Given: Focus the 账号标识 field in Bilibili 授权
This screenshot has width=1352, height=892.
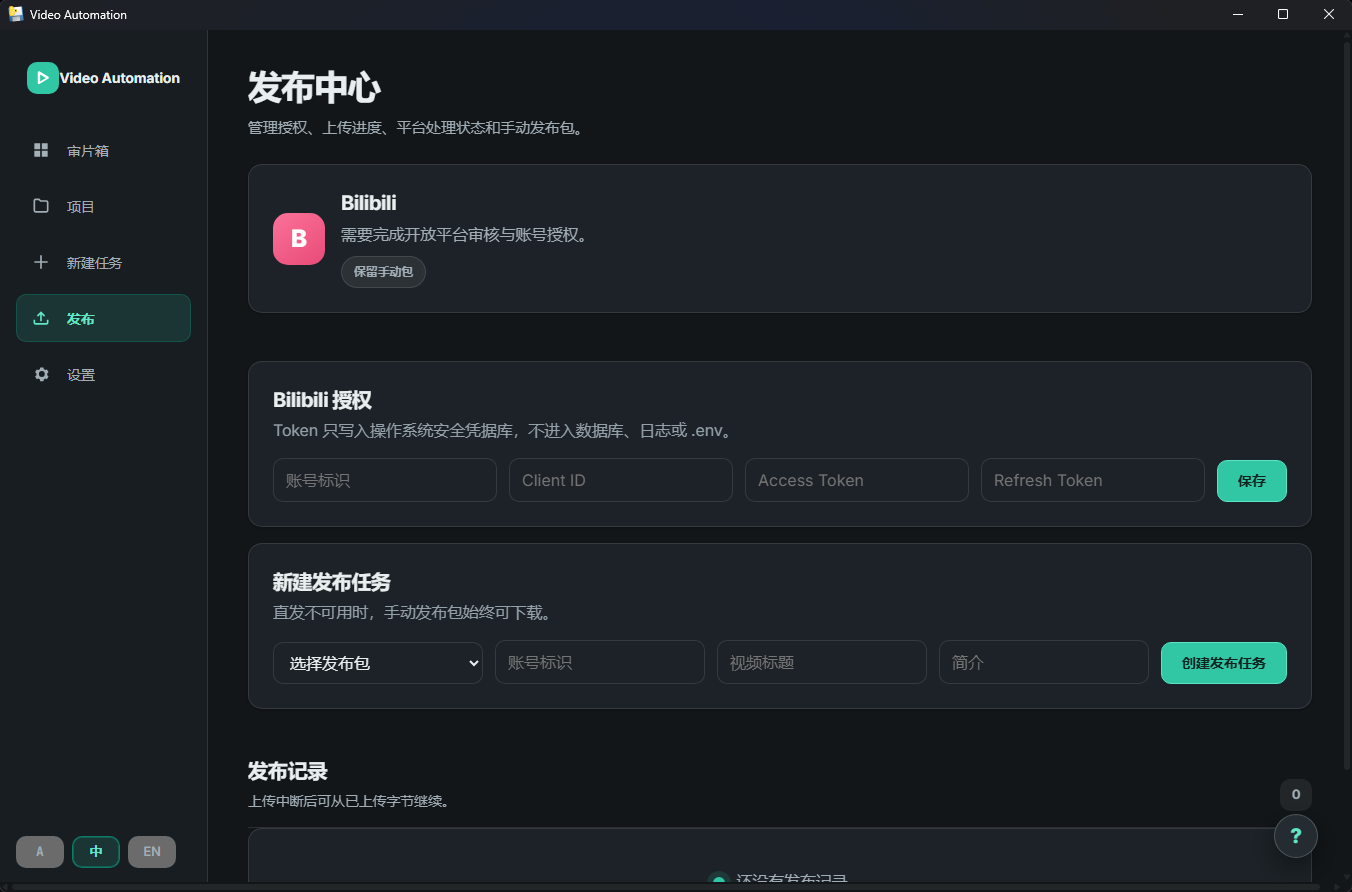Looking at the screenshot, I should 385,480.
